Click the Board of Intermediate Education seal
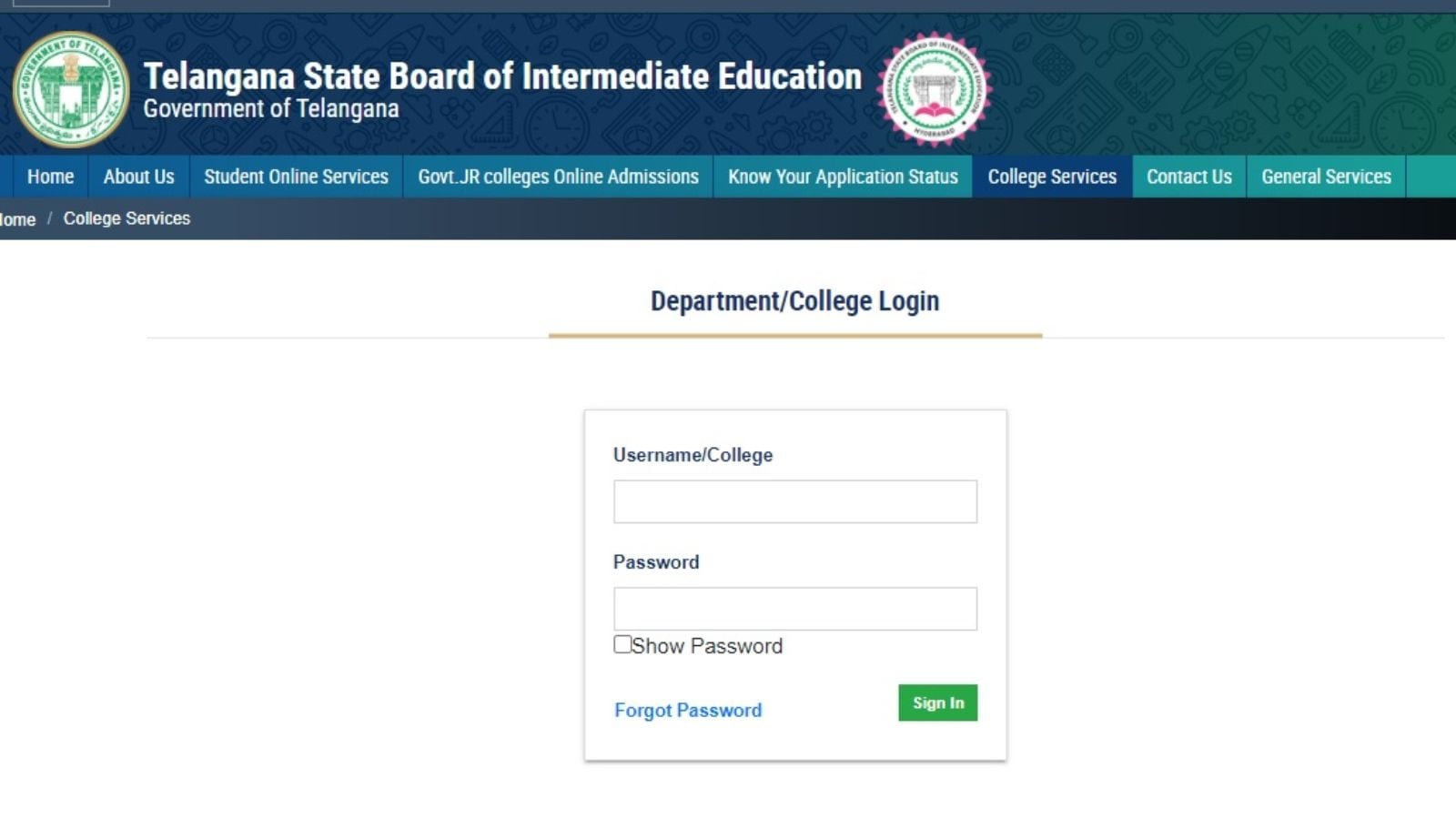Screen dimensions: 1456x819 [934, 89]
